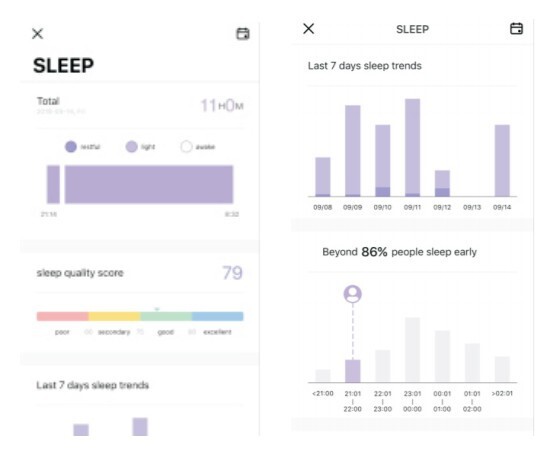
Task: Toggle the light sleep legend circle
Action: 132,147
